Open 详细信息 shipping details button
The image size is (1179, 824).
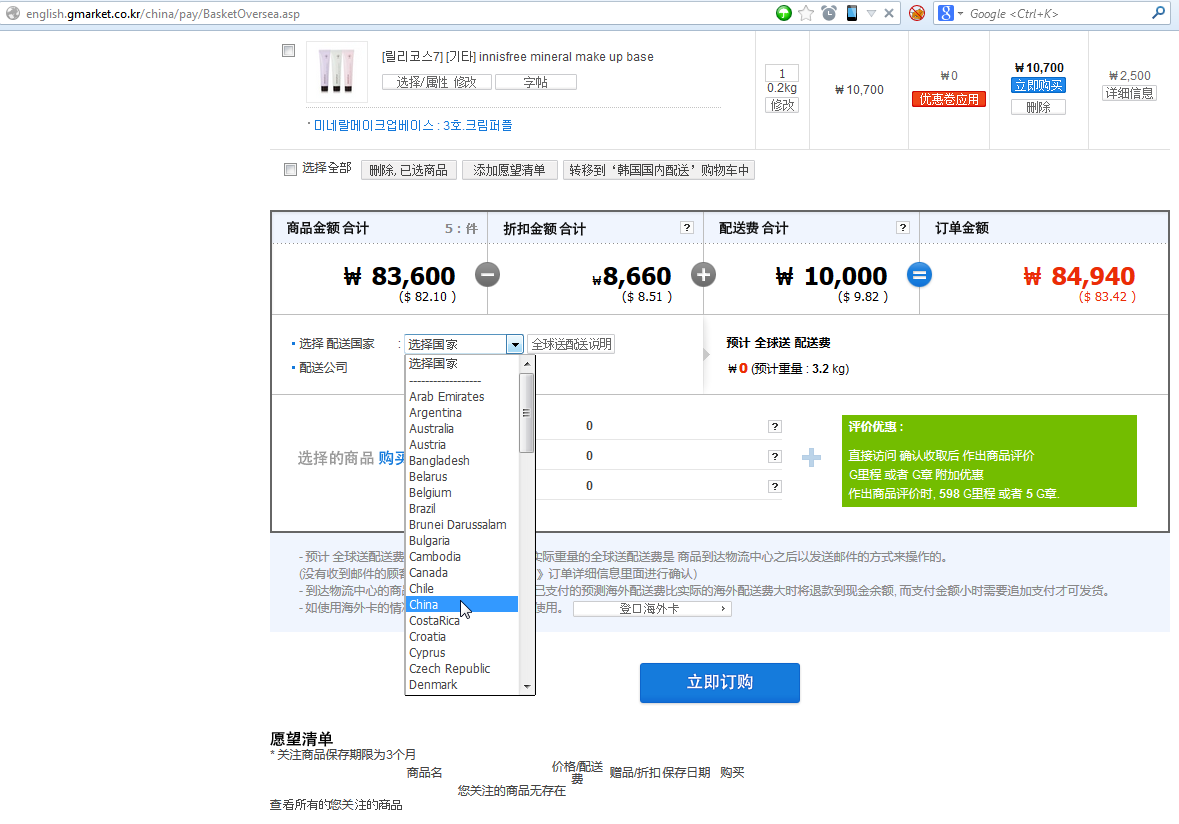click(1129, 93)
